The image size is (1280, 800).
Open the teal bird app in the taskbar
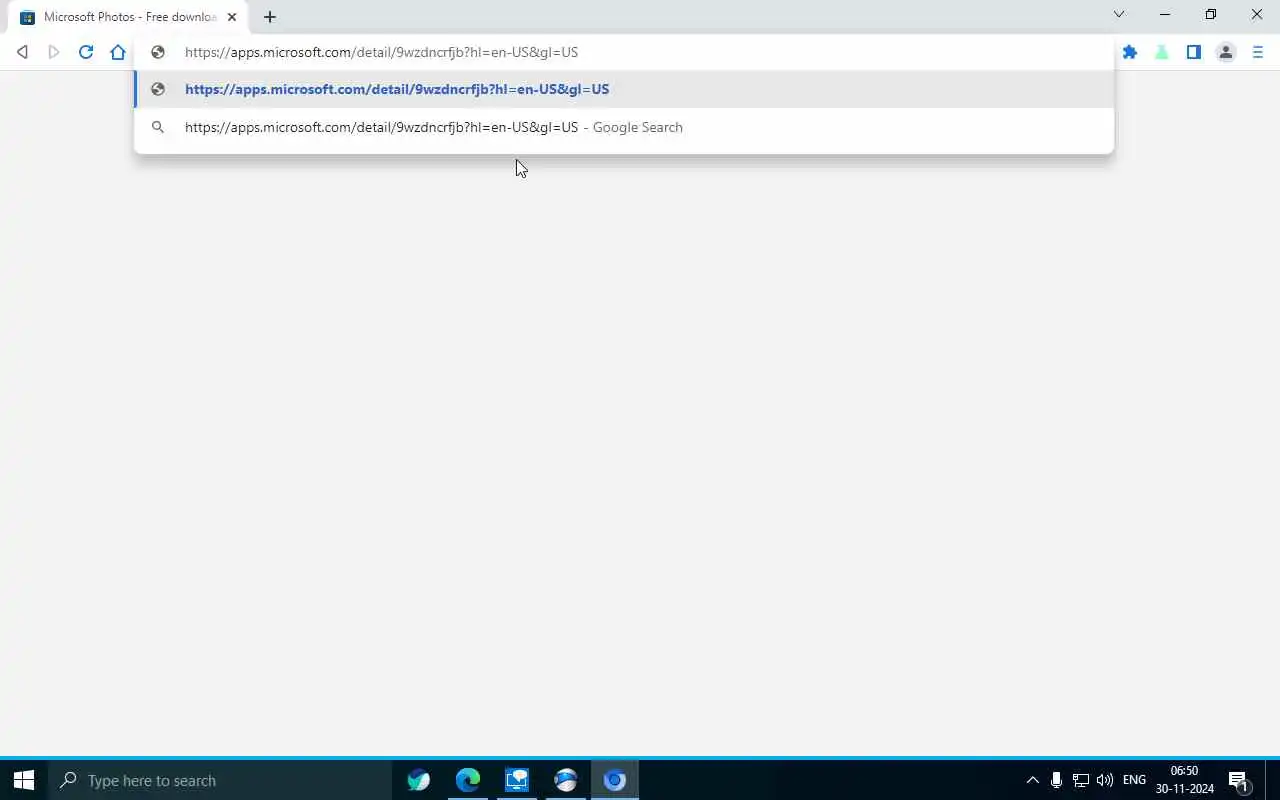pos(419,780)
